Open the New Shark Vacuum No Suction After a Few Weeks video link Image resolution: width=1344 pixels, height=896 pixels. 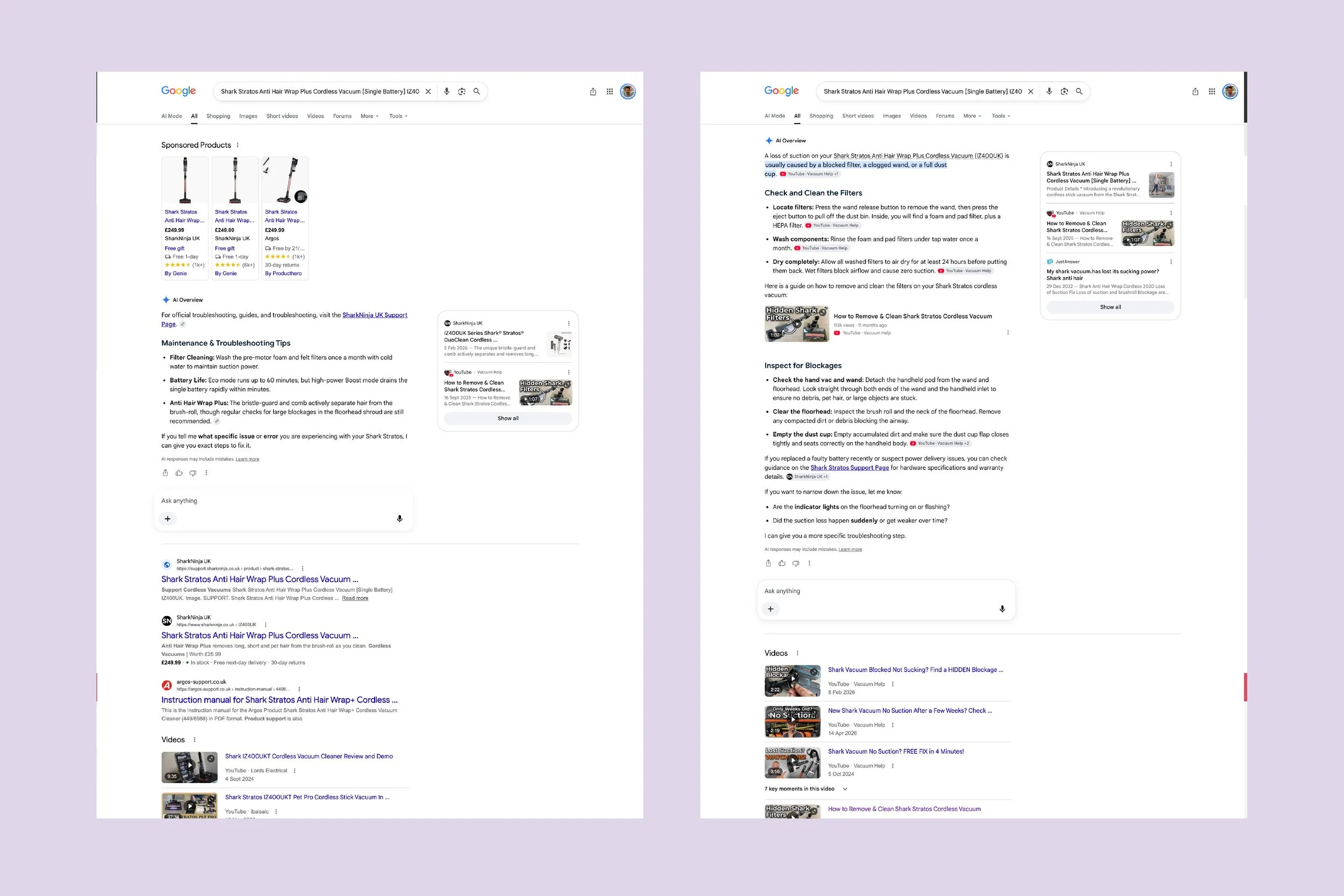pyautogui.click(x=910, y=711)
